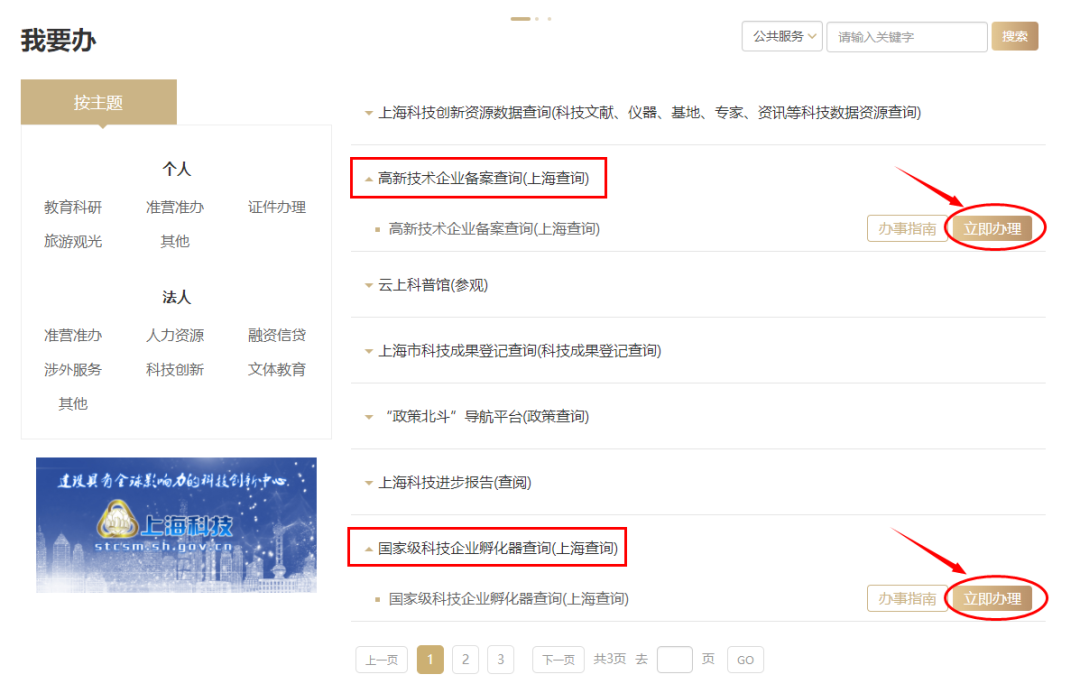Expand 上海科技进步报告(查阅) entry
Image resolution: width=1080 pixels, height=693 pixels.
(x=454, y=482)
